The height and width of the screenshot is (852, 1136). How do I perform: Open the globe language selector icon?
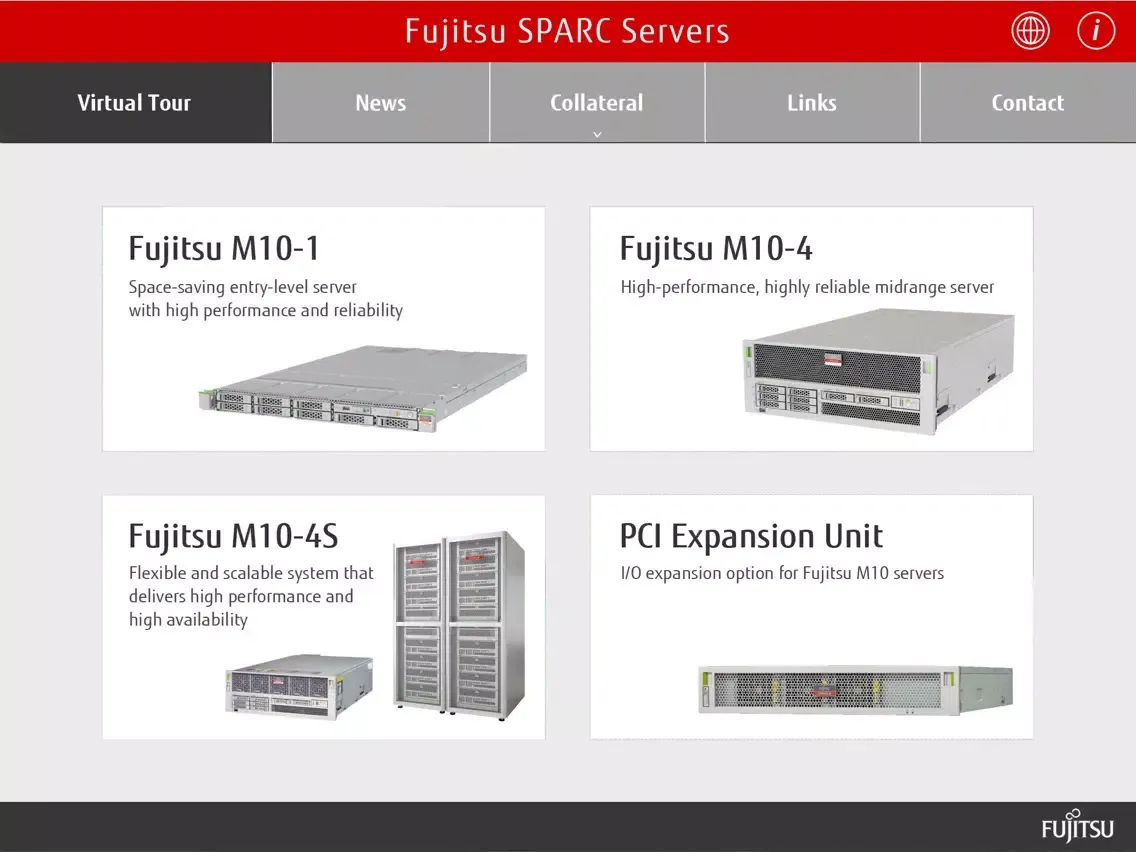tap(1030, 31)
